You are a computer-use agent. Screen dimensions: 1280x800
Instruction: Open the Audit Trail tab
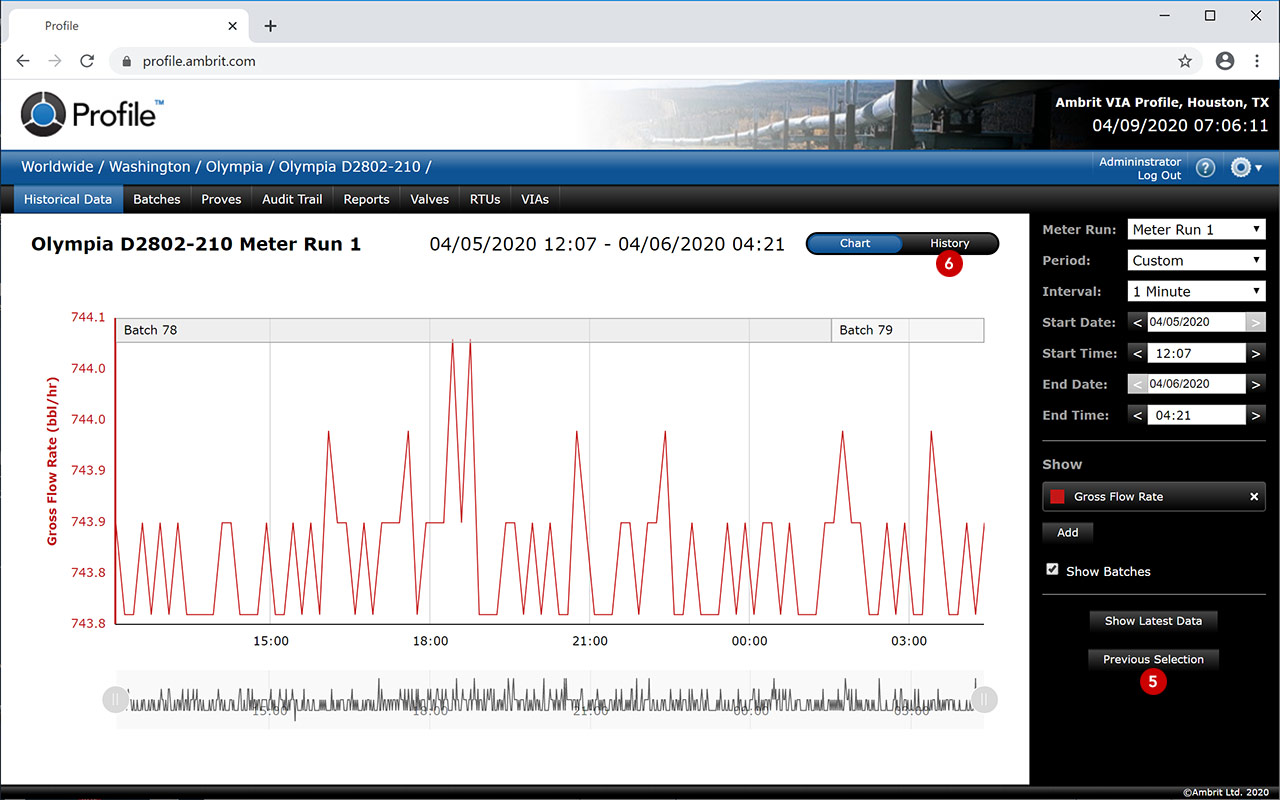[x=292, y=199]
